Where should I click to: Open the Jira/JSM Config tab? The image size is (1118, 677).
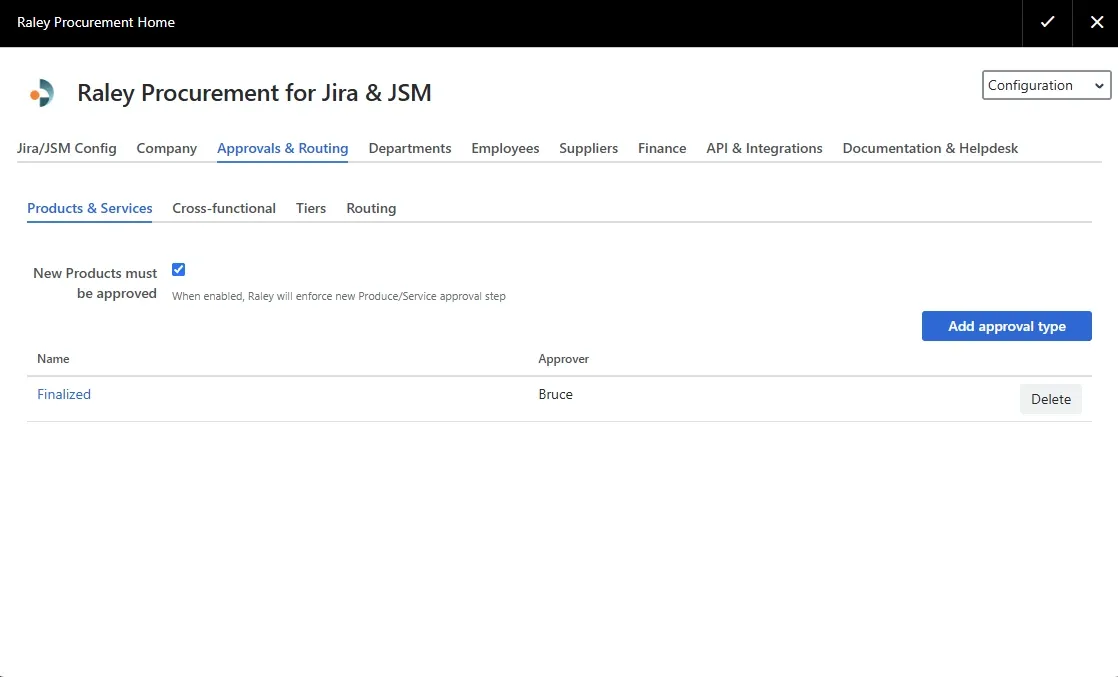[66, 148]
